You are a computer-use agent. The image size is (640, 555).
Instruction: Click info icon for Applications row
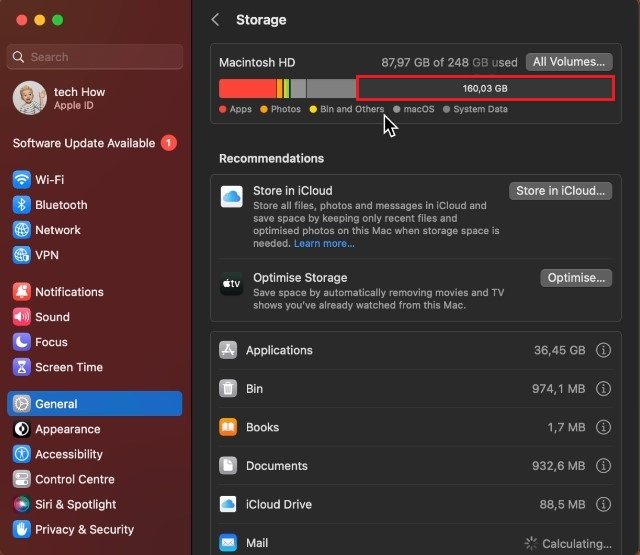click(x=603, y=351)
